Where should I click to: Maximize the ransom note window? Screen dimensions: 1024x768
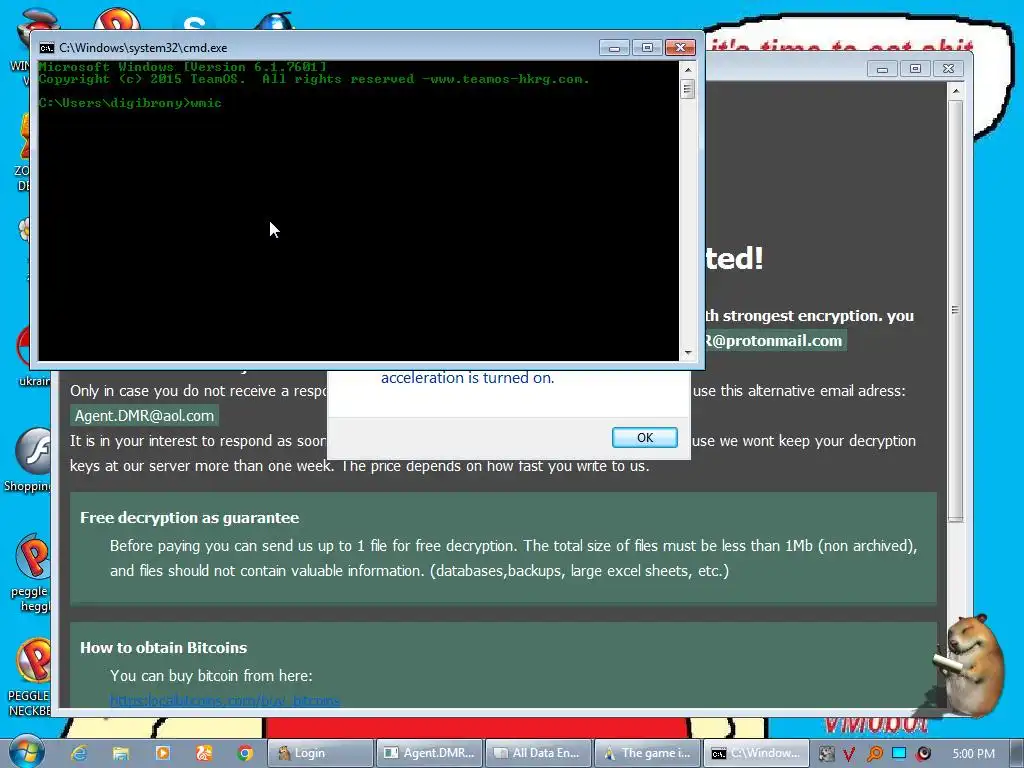pos(915,69)
